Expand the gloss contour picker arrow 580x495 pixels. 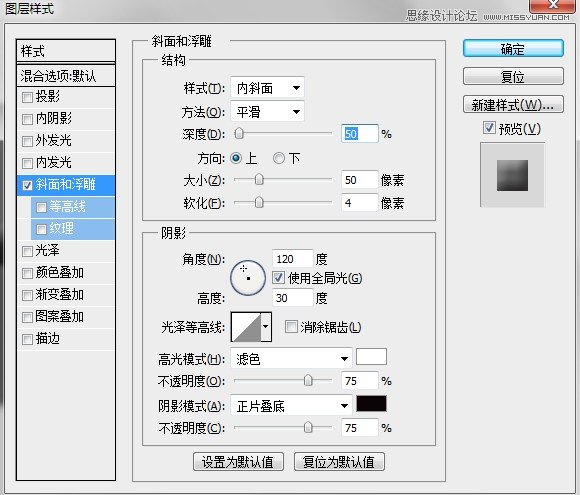click(266, 327)
